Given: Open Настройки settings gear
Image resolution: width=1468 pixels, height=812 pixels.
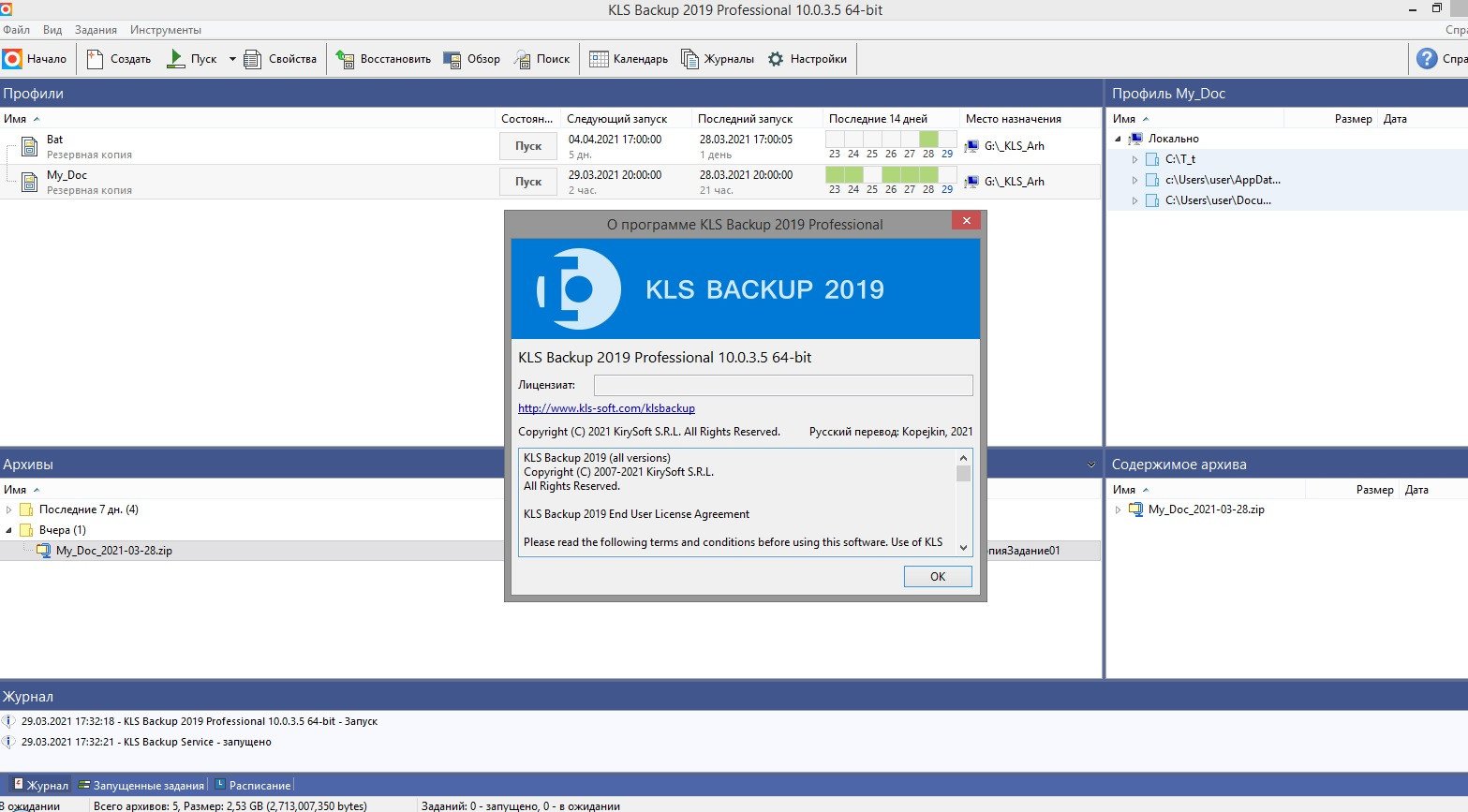Looking at the screenshot, I should pyautogui.click(x=776, y=59).
